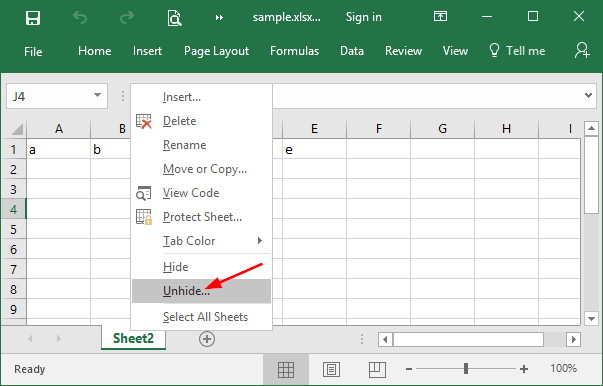Click the Normal view button in status bar
Screen dimensions: 603x386
[286, 369]
